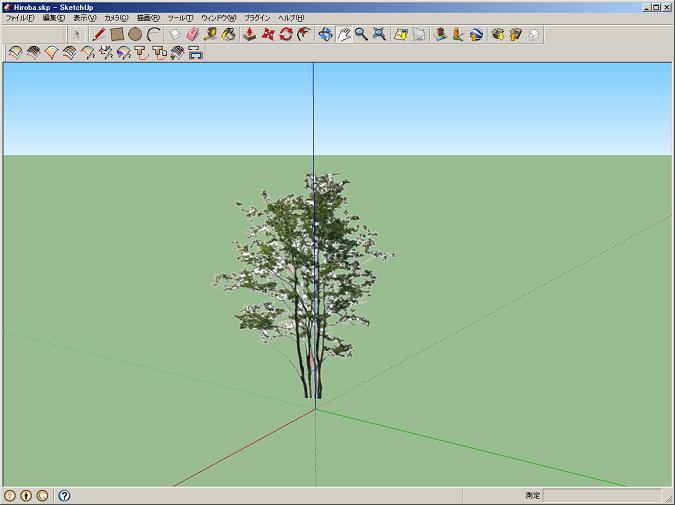Select the Move tool
The image size is (675, 505).
[268, 34]
